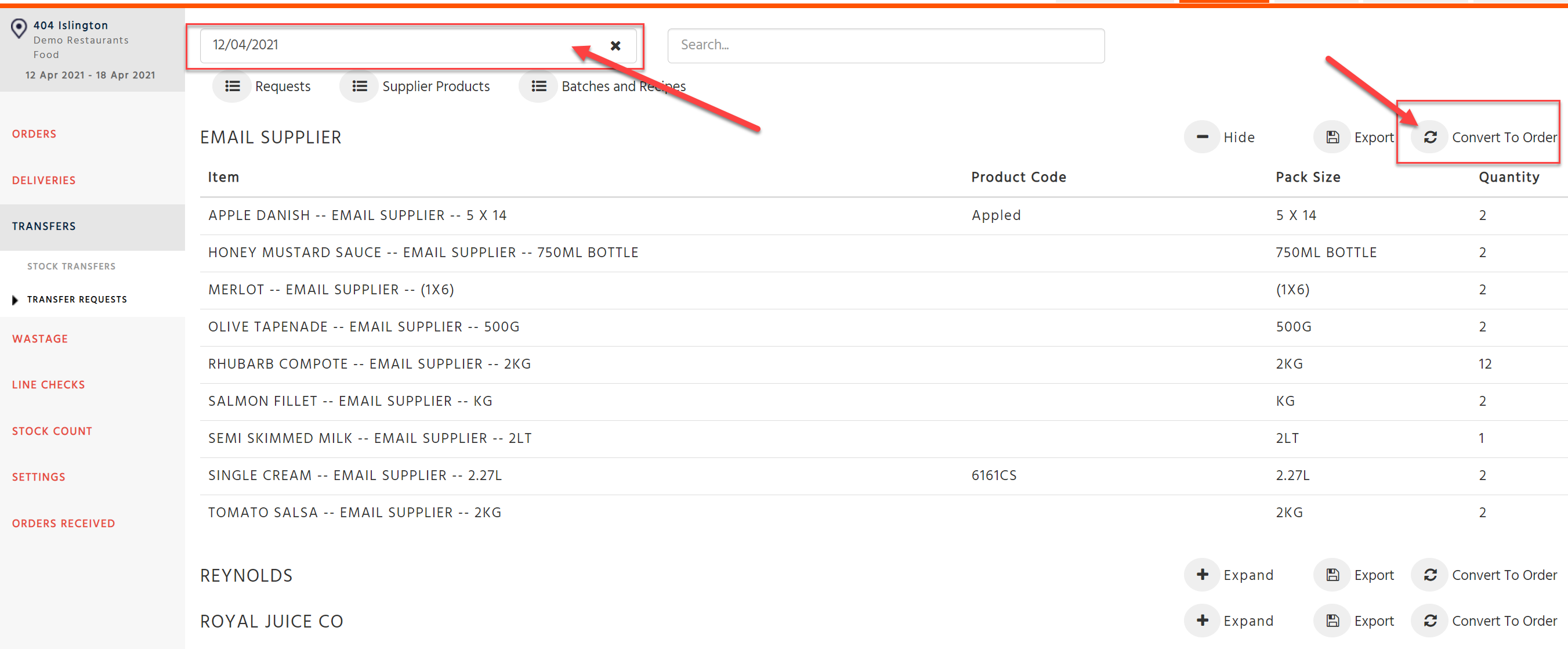Click the Search input box
Viewport: 1568px width, 649px height.
(886, 46)
